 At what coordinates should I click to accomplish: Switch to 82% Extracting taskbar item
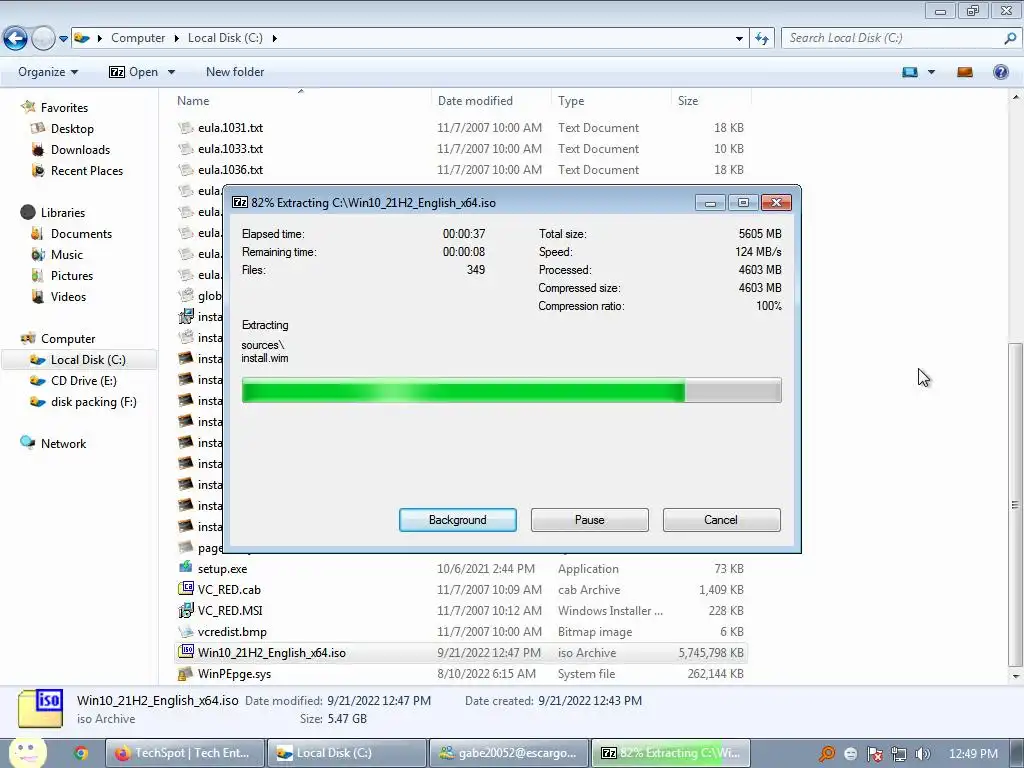pos(671,753)
